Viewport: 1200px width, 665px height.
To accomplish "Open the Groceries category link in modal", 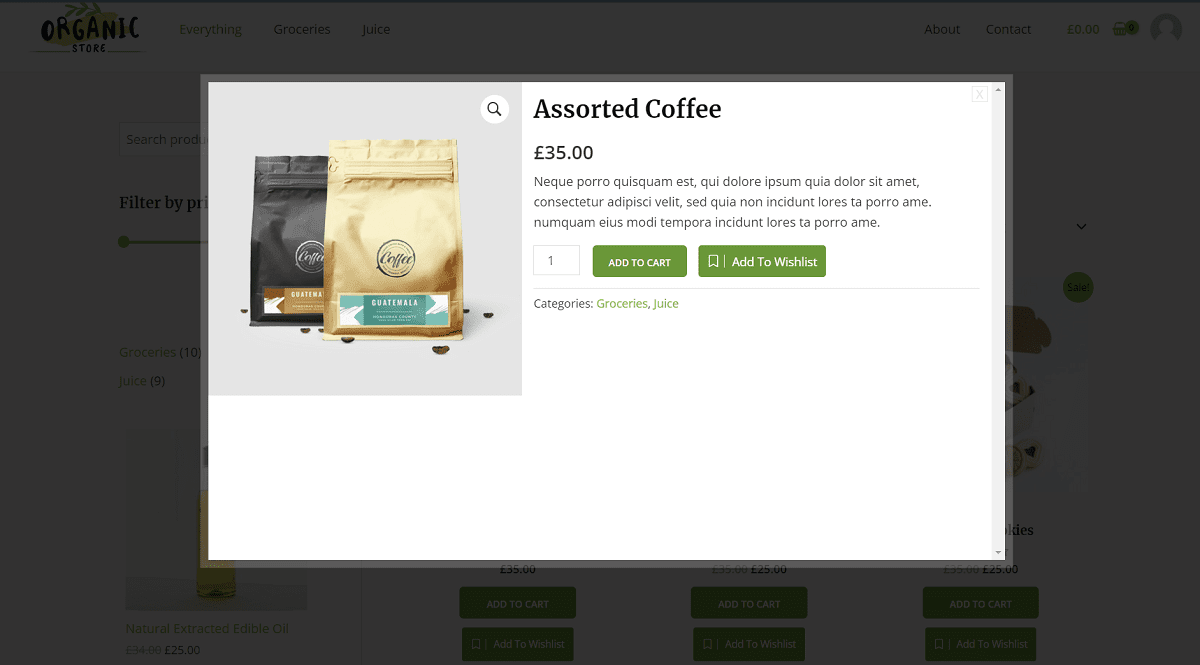I will [622, 304].
